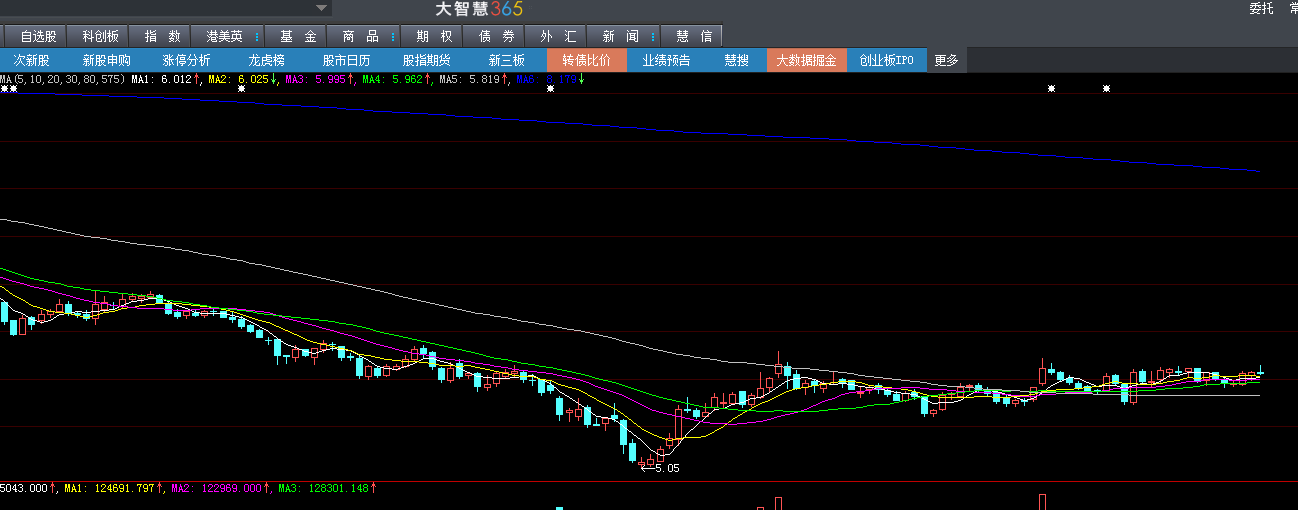Click the rightmost info star marker on chart
This screenshot has width=1298, height=510.
click(x=1106, y=89)
